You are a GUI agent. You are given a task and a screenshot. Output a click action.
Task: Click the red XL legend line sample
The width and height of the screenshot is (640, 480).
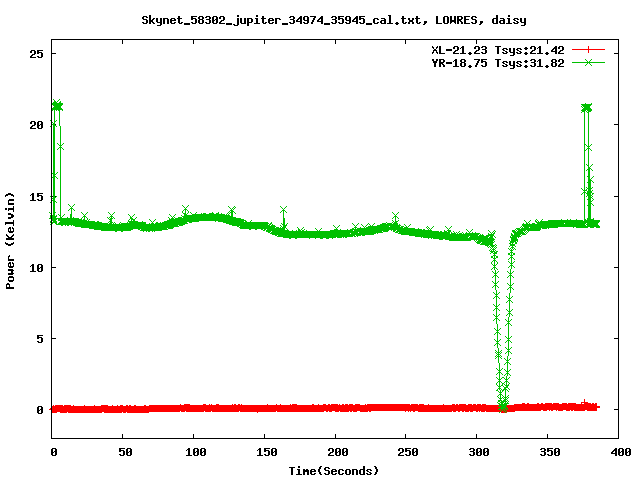pos(588,50)
